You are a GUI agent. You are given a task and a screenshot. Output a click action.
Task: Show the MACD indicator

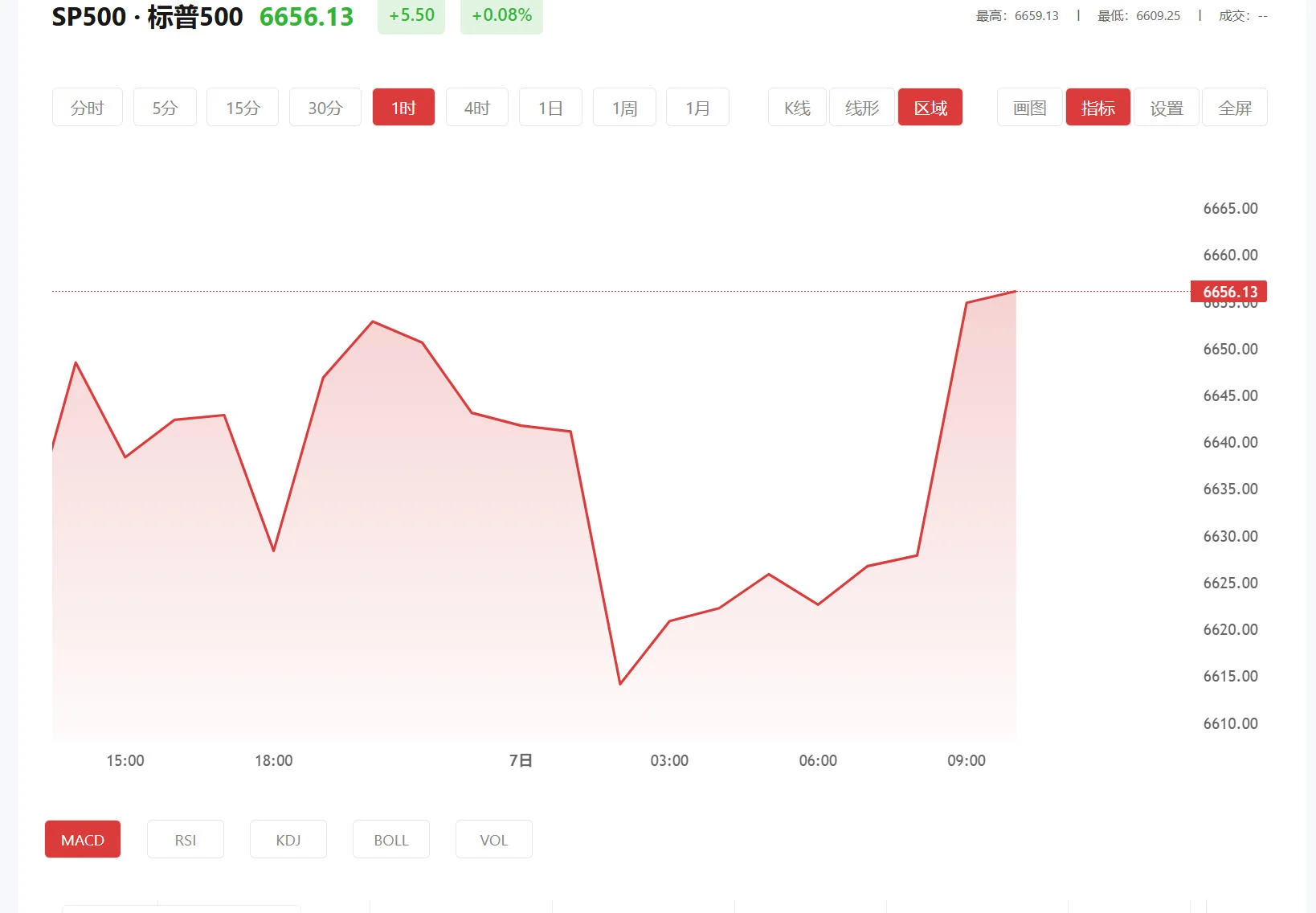click(82, 839)
